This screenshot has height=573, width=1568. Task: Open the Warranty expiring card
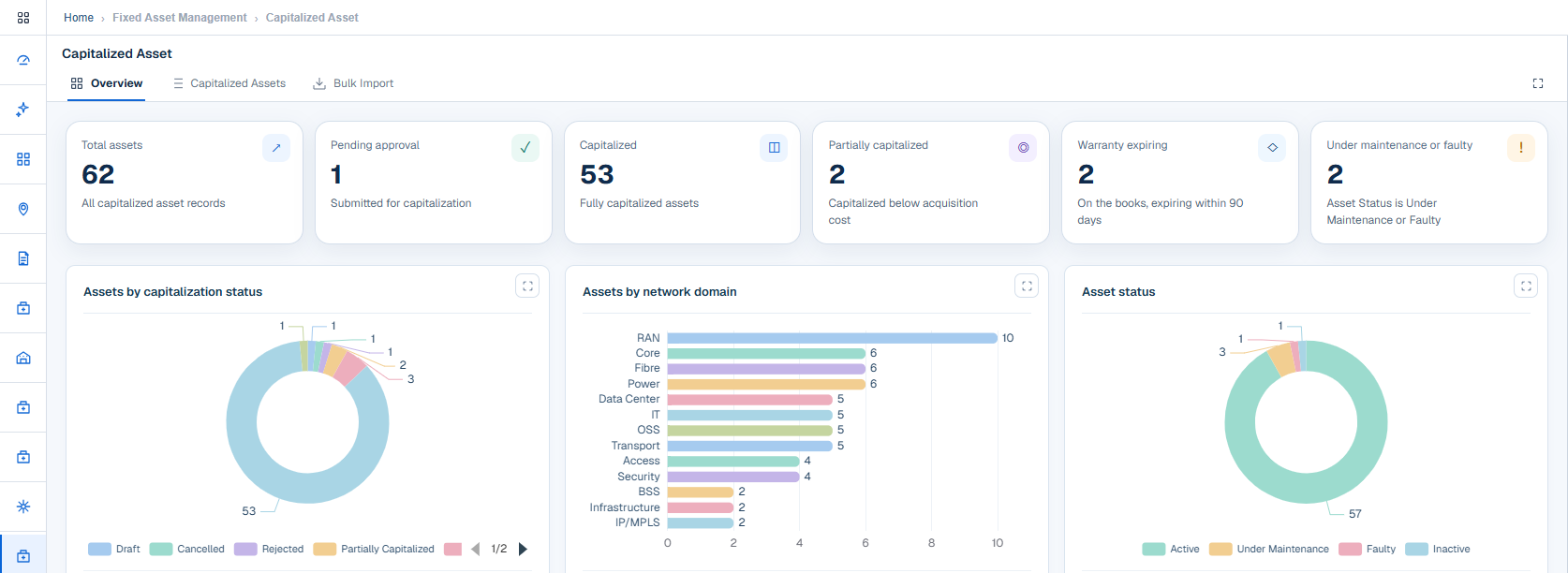pyautogui.click(x=1180, y=183)
